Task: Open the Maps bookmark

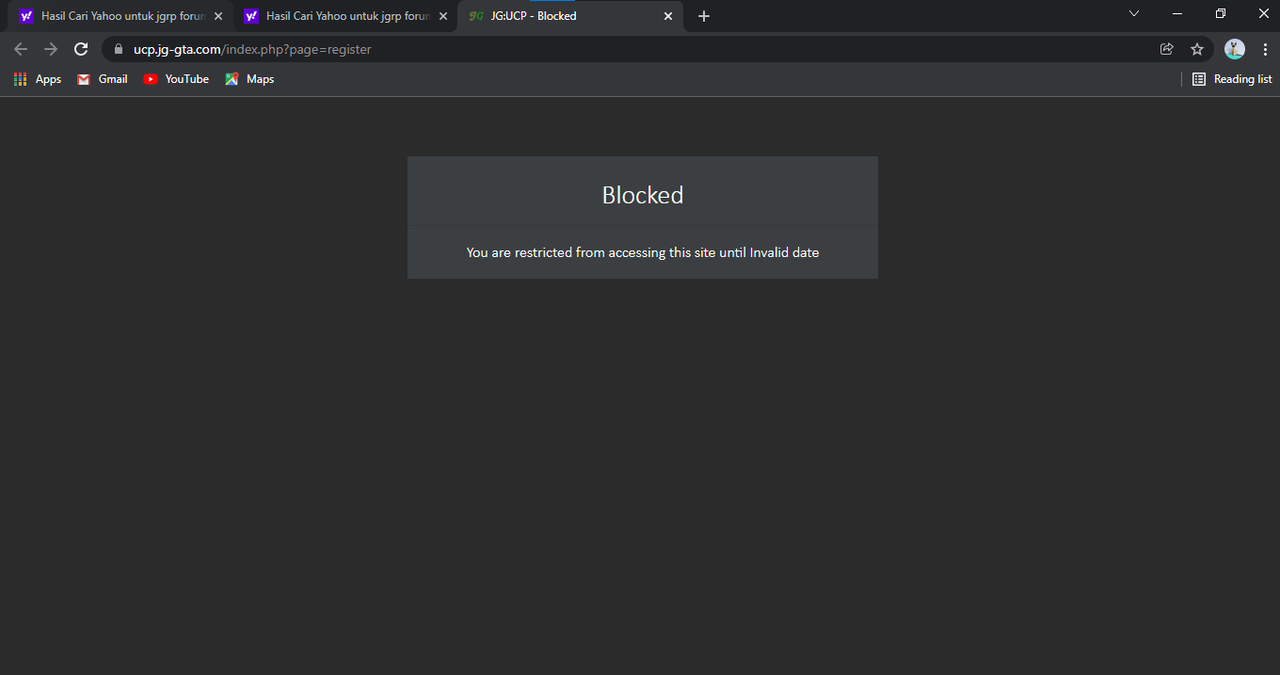Action: 249,79
